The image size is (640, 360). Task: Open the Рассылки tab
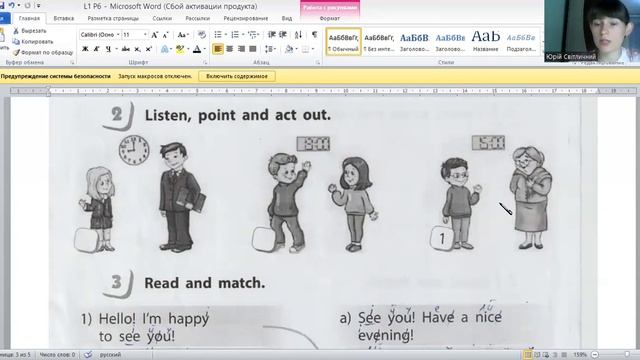pyautogui.click(x=198, y=18)
